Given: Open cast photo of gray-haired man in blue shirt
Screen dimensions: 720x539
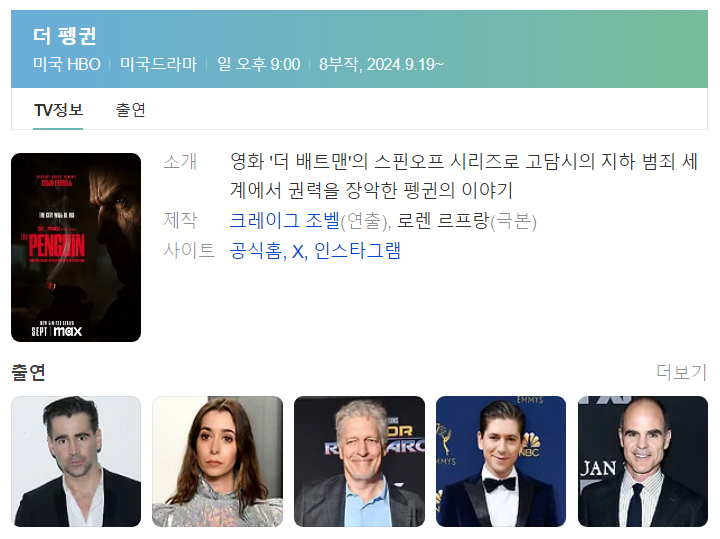Looking at the screenshot, I should 360,461.
